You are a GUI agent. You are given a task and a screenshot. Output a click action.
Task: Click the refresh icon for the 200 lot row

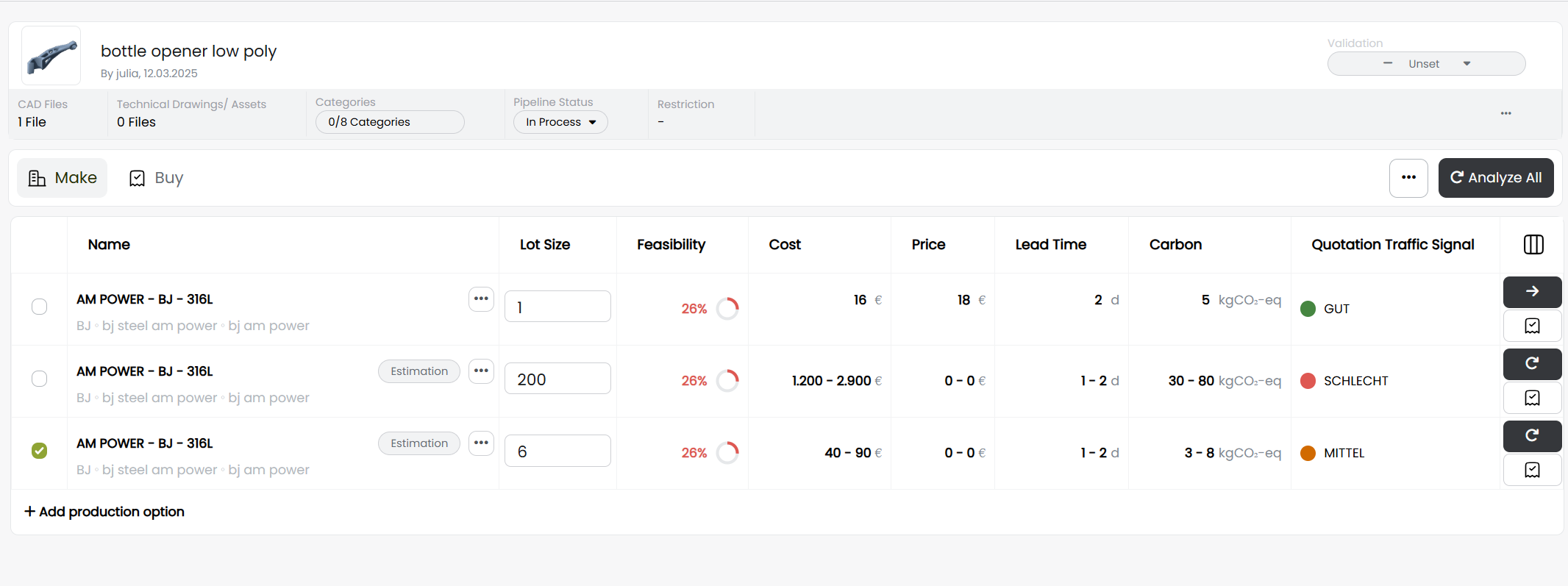coord(1532,364)
